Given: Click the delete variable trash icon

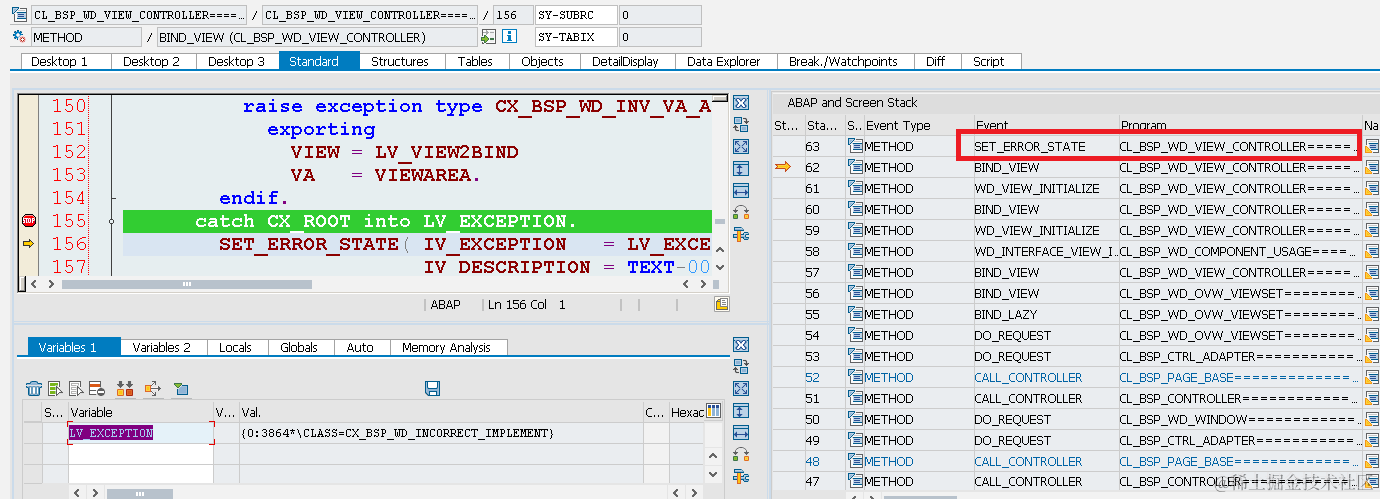Looking at the screenshot, I should click(x=34, y=388).
